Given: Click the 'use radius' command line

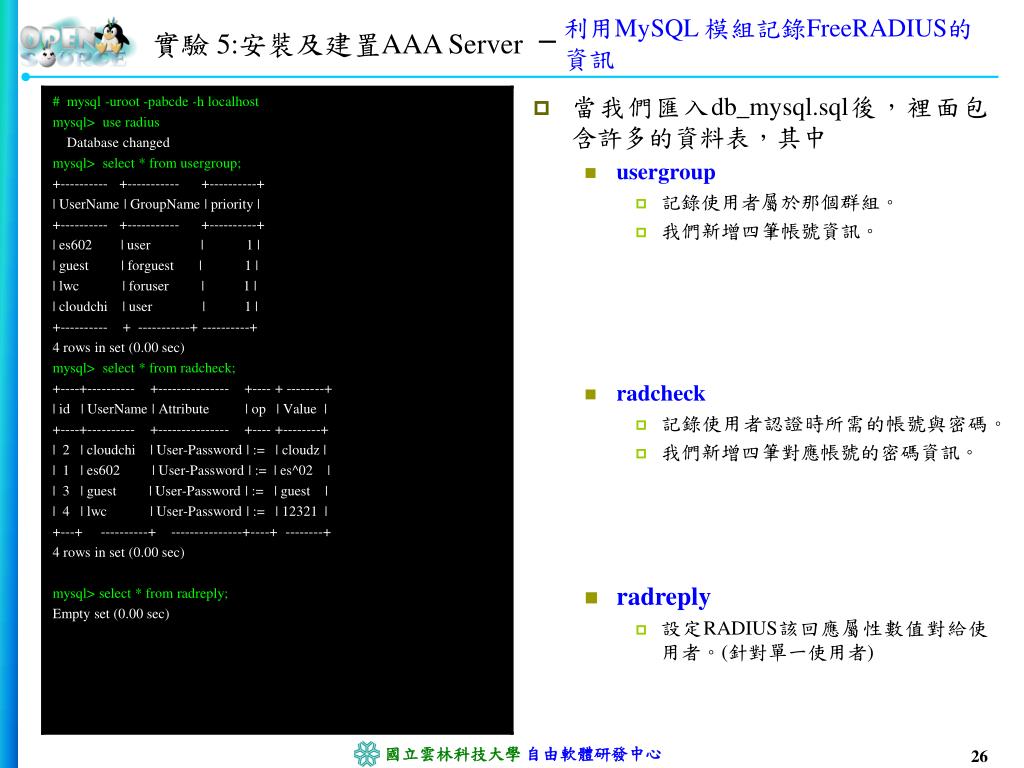Looking at the screenshot, I should click(106, 123).
